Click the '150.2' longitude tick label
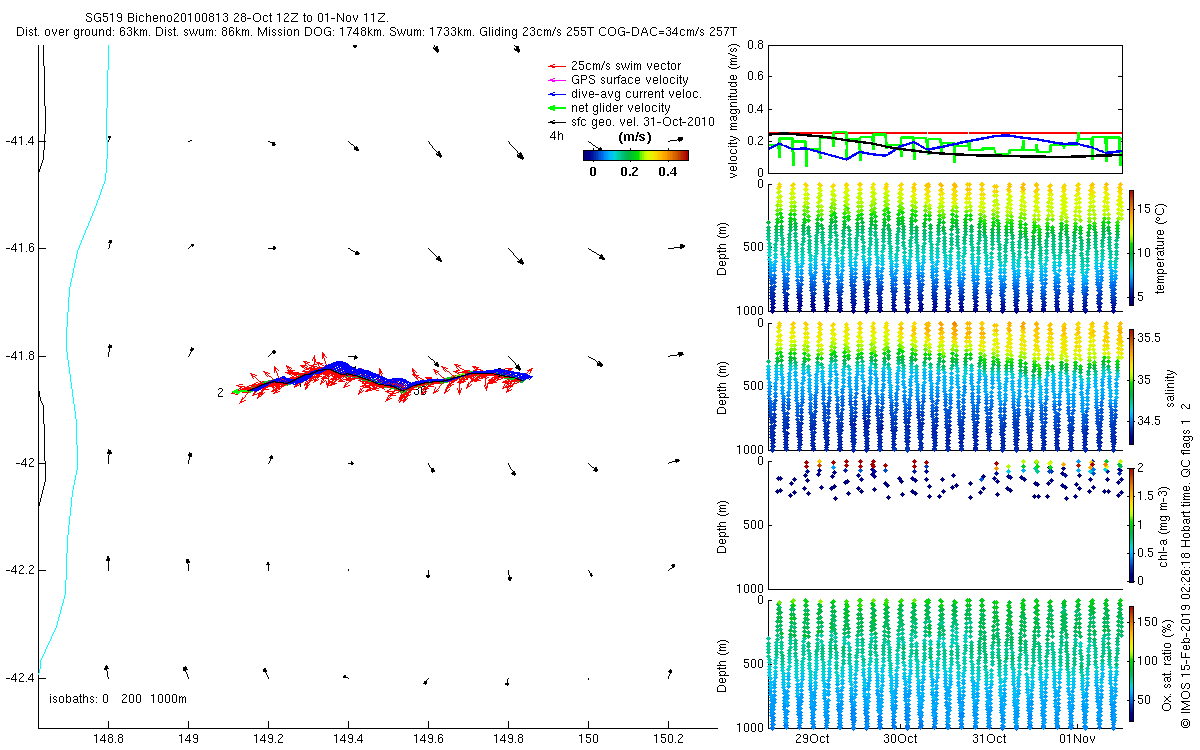Screen dimensions: 1200x750 [x=668, y=740]
